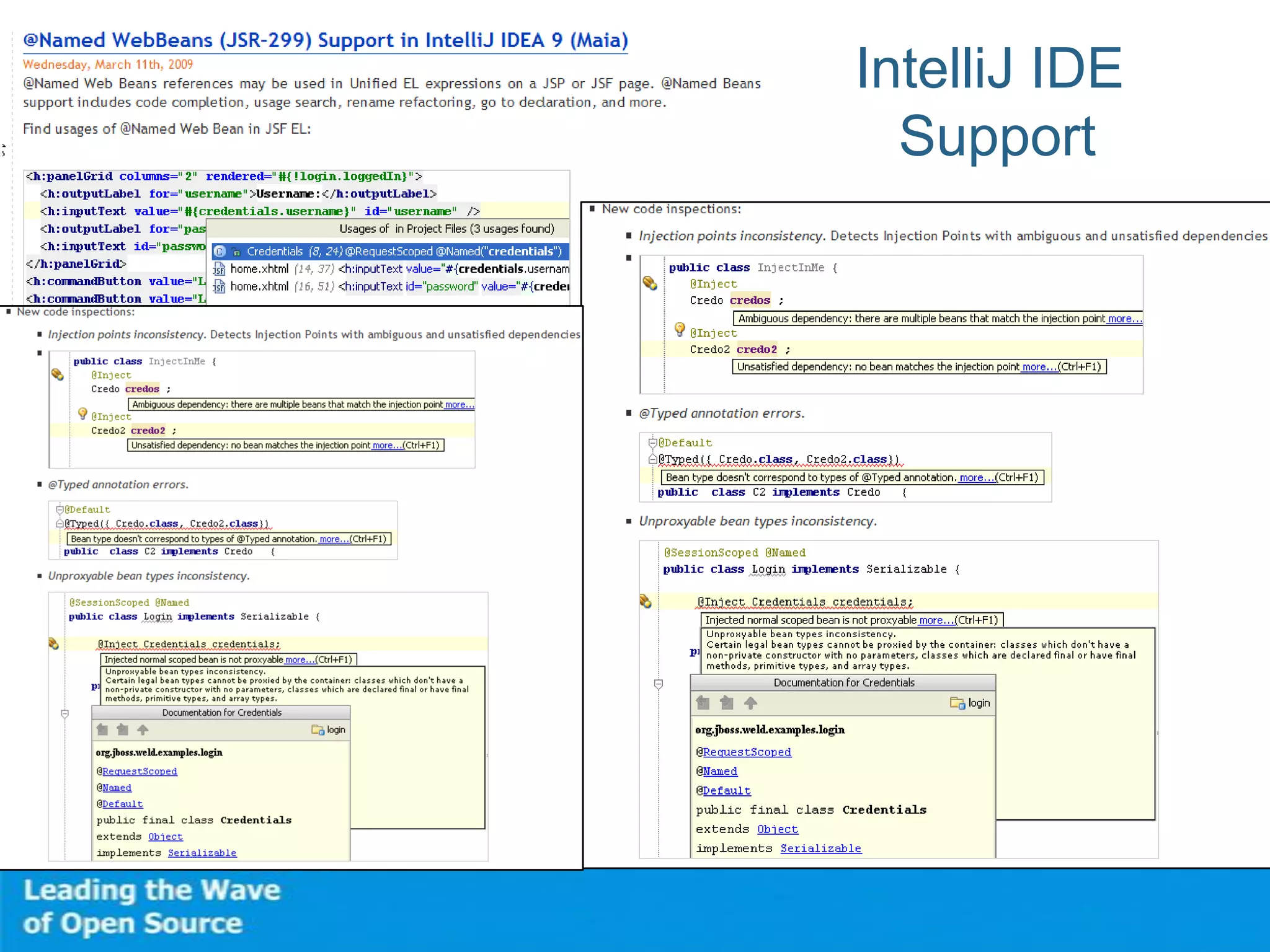This screenshot has width=1270, height=952.
Task: Open 'more...' link in larger Unsatisfied dependency tooltip
Action: (1038, 367)
